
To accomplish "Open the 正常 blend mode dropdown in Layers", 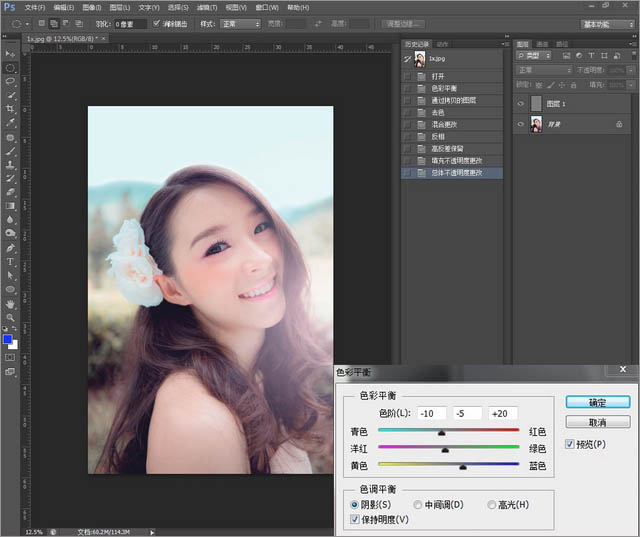I will (x=542, y=70).
